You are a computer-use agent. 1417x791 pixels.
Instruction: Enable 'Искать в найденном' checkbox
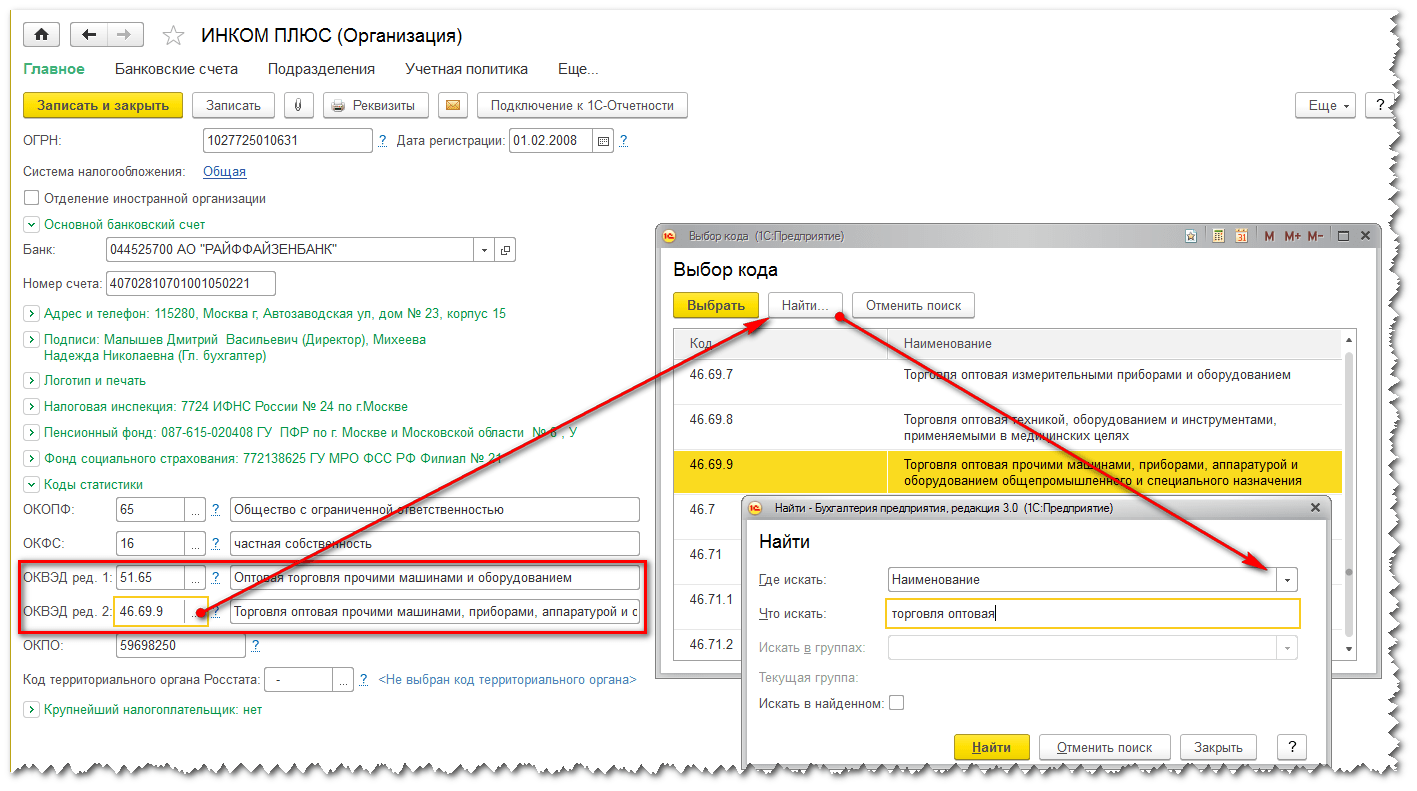click(896, 703)
